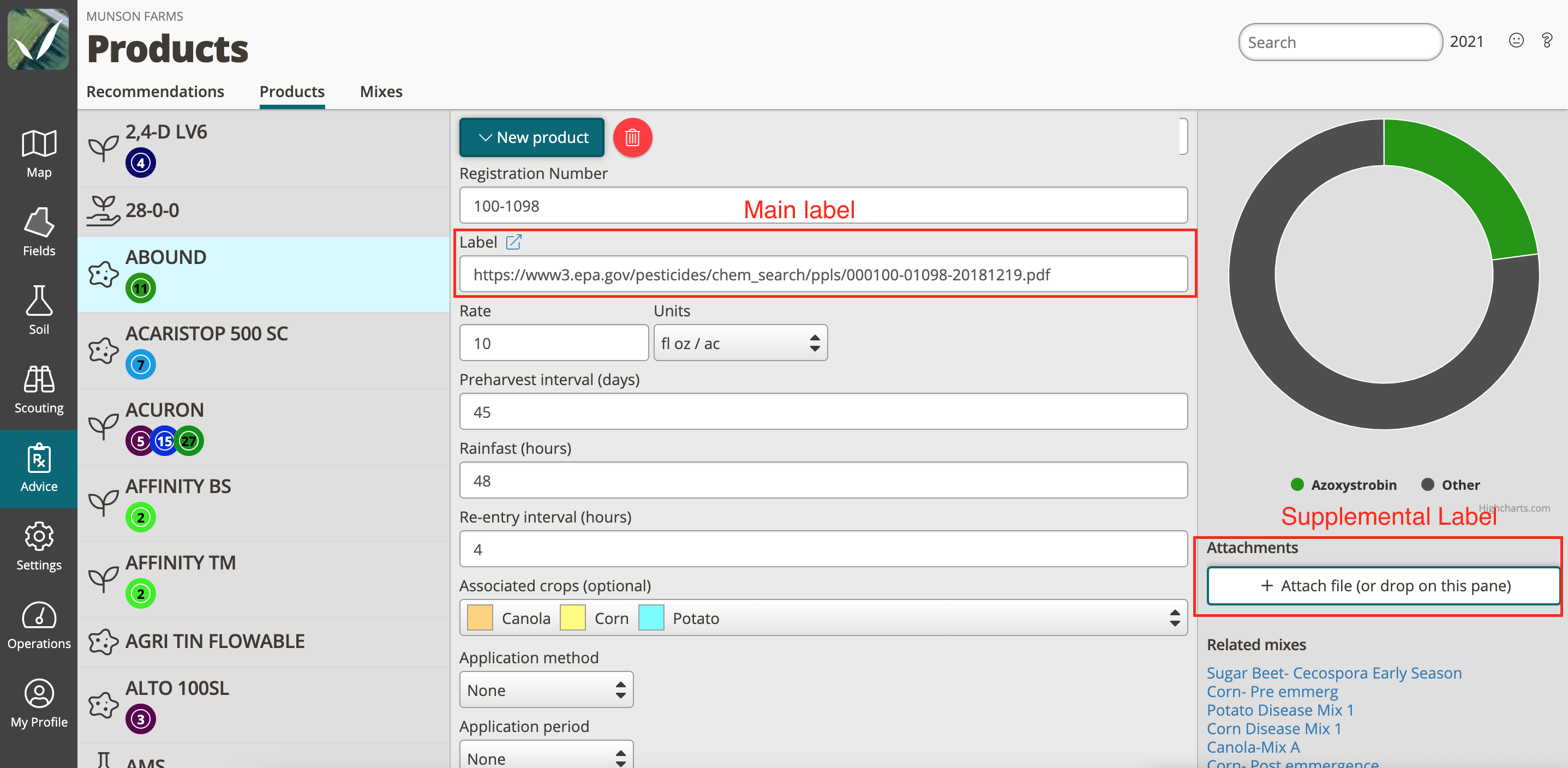Open the Application method dropdown
The height and width of the screenshot is (768, 1568).
546,690
